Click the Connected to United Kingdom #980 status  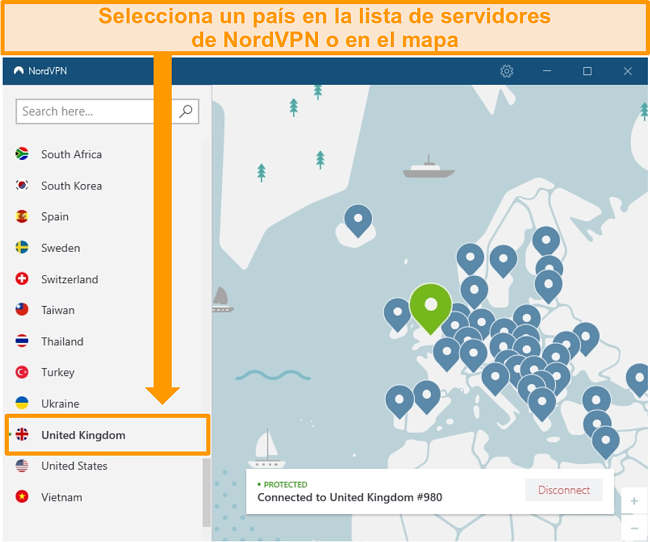(x=350, y=497)
